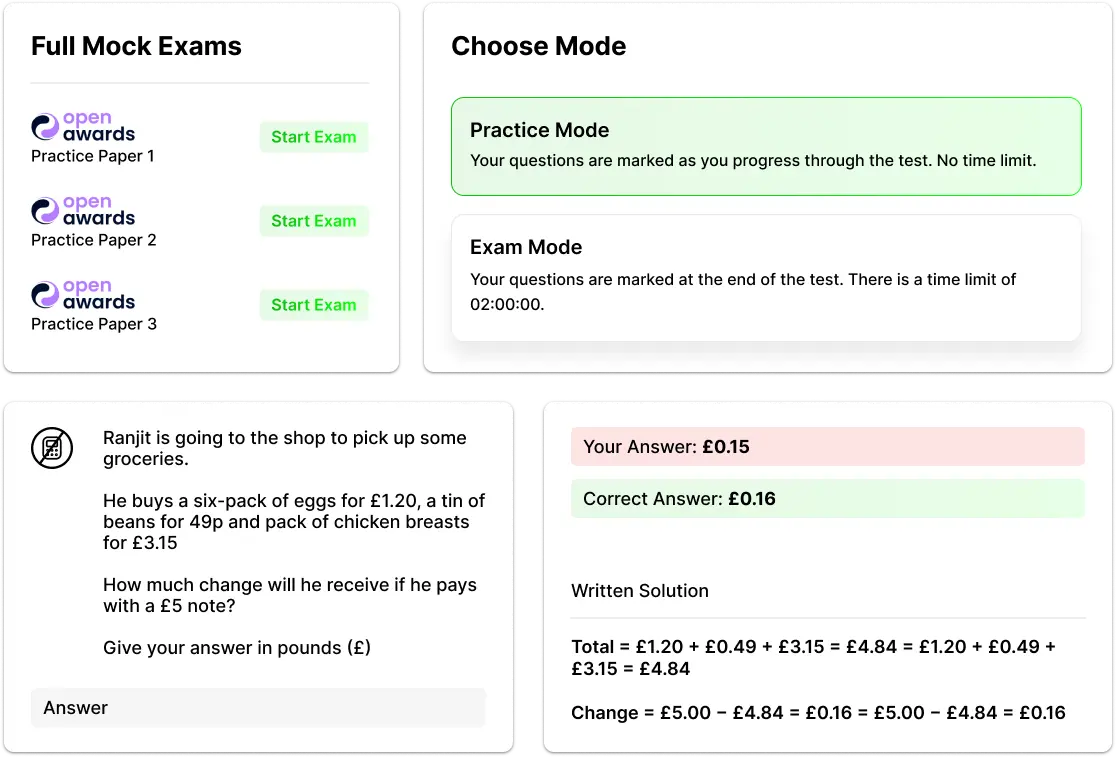Click the Full Mock Exams heading
The image size is (1116, 757).
pos(136,46)
